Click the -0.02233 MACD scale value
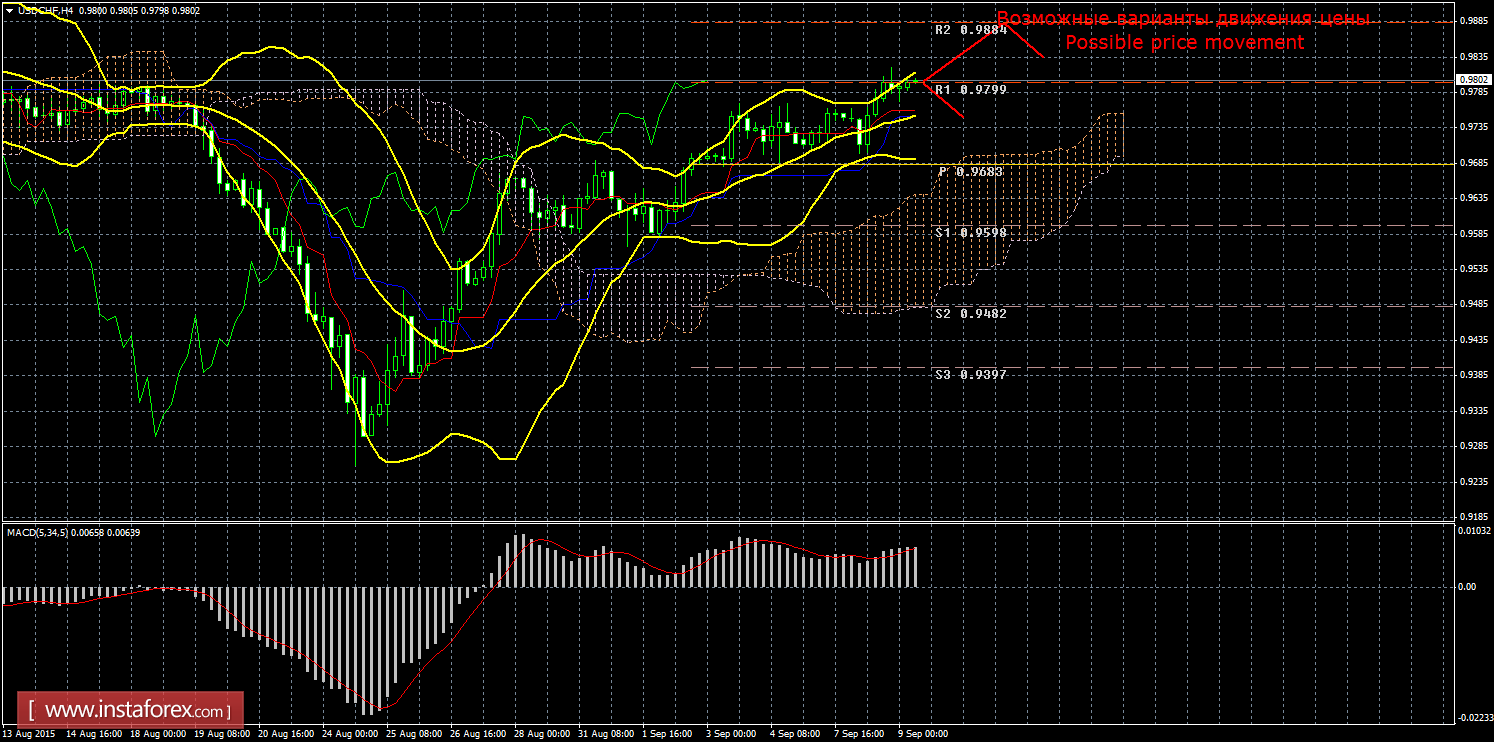The image size is (1494, 742). pos(1473,717)
